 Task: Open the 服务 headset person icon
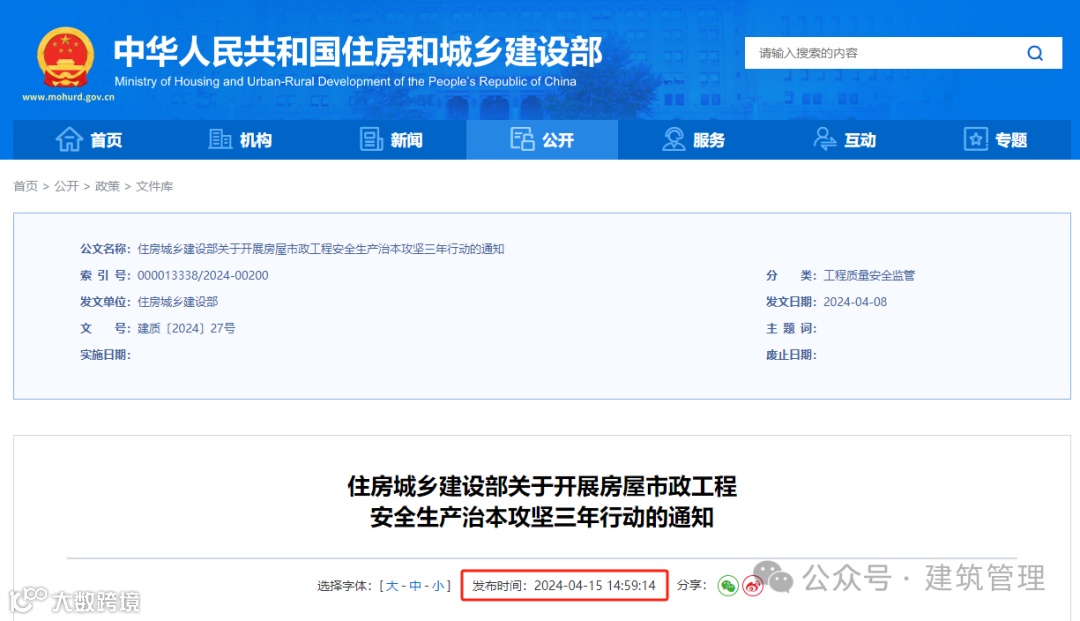coord(673,140)
